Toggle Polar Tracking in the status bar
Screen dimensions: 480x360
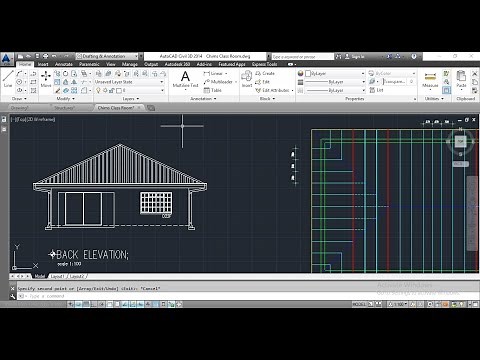point(102,304)
